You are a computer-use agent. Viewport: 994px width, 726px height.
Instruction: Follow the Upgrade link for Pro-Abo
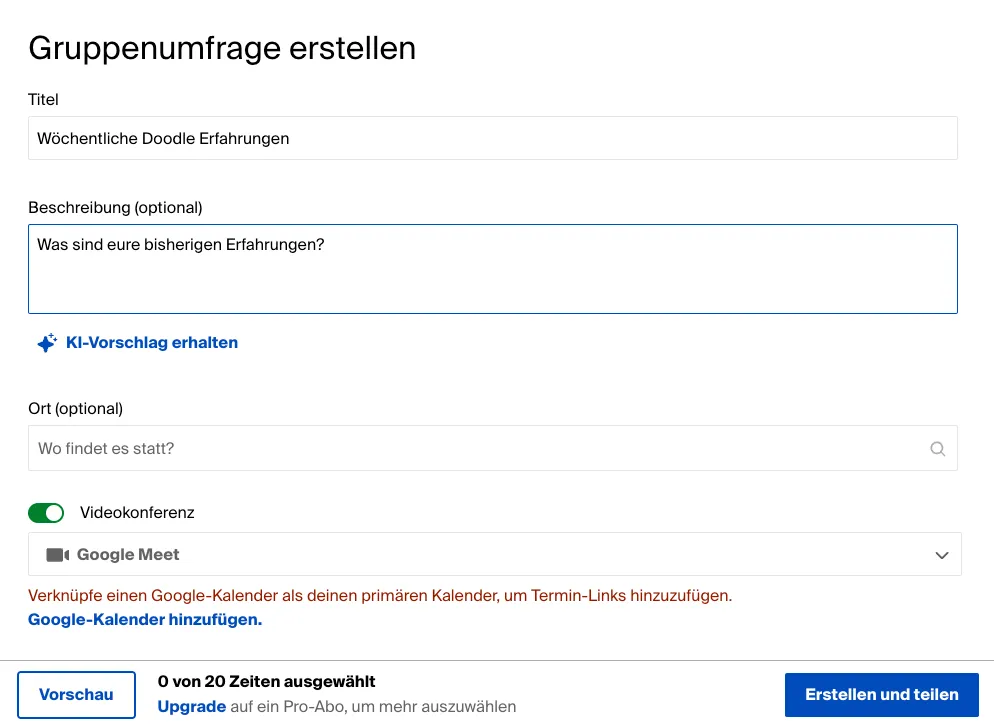point(191,707)
